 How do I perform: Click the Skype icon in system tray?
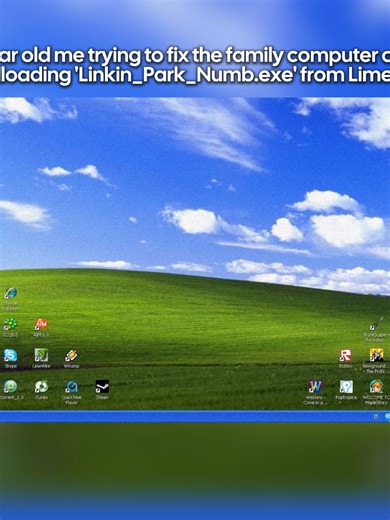coord(387,416)
